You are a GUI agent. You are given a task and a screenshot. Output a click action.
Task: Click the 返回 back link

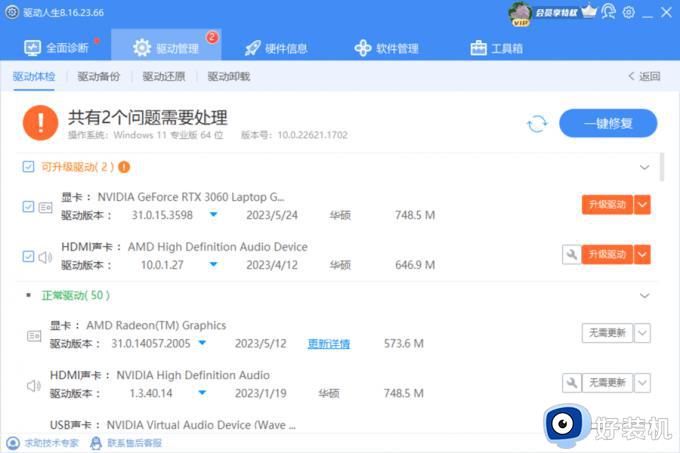pos(644,76)
